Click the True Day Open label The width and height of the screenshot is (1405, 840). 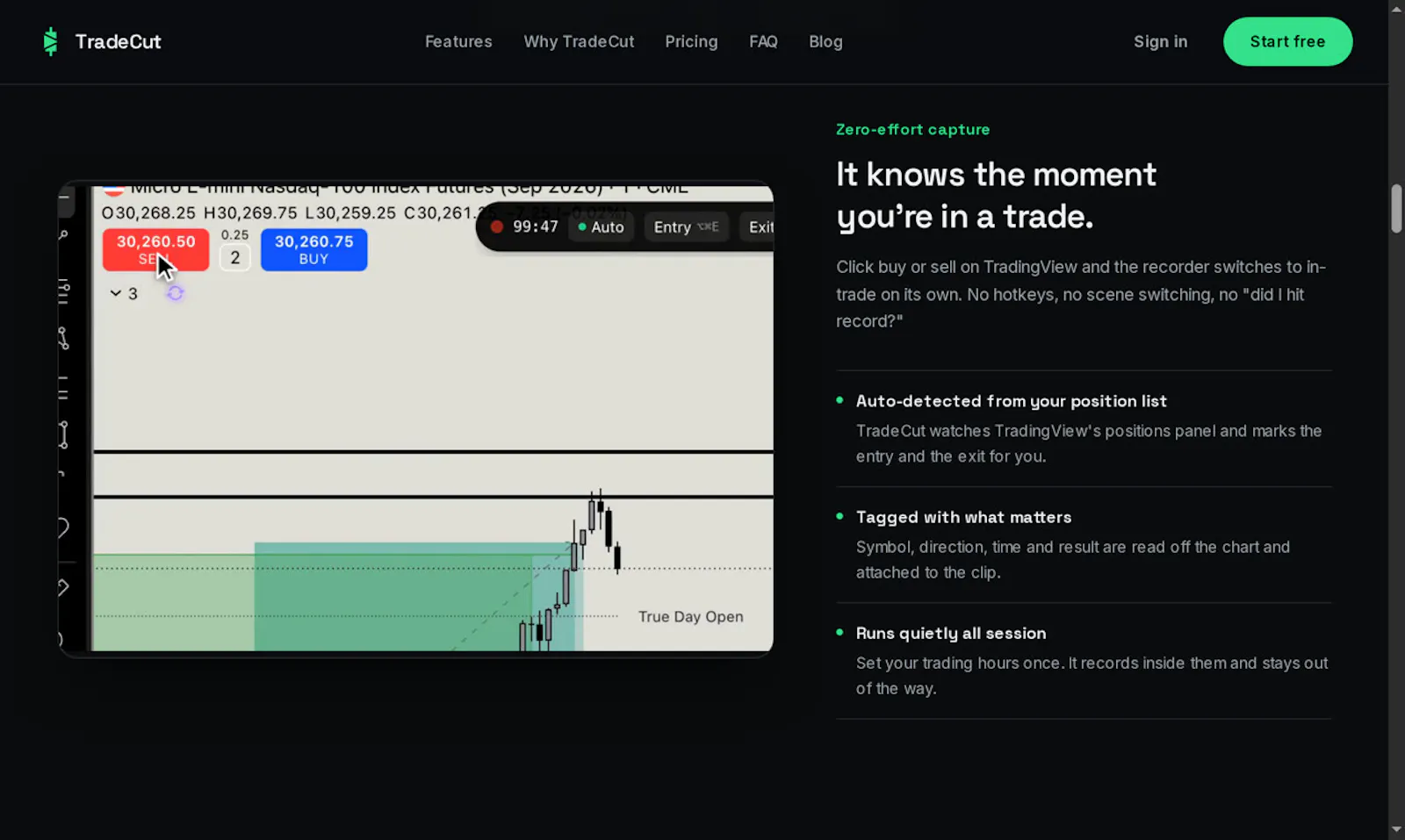(690, 616)
